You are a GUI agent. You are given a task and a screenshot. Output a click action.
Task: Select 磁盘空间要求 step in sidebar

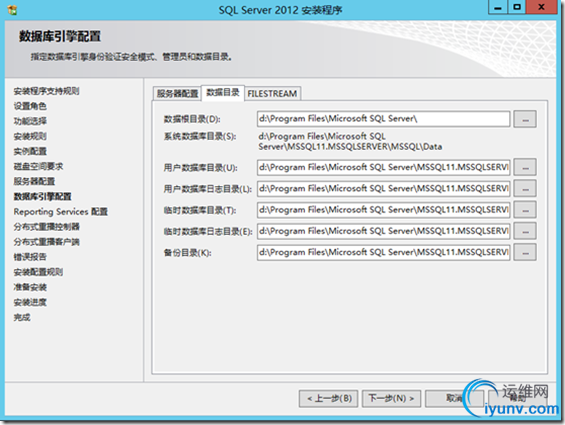[x=38, y=166]
